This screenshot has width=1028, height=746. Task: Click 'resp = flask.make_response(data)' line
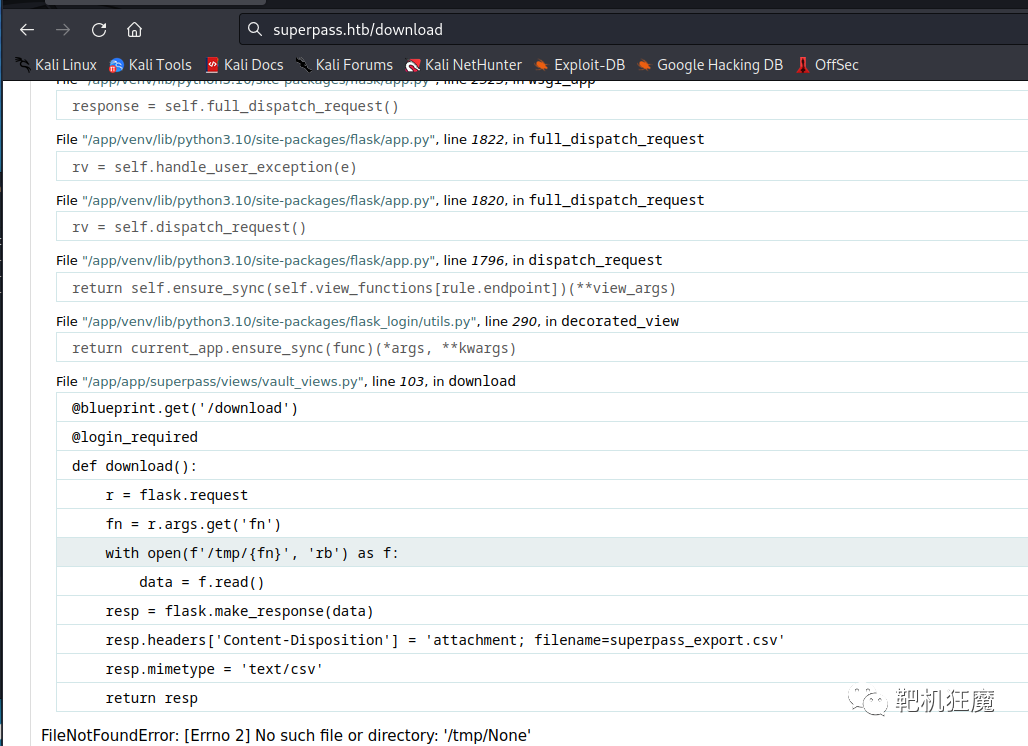[x=542, y=610]
